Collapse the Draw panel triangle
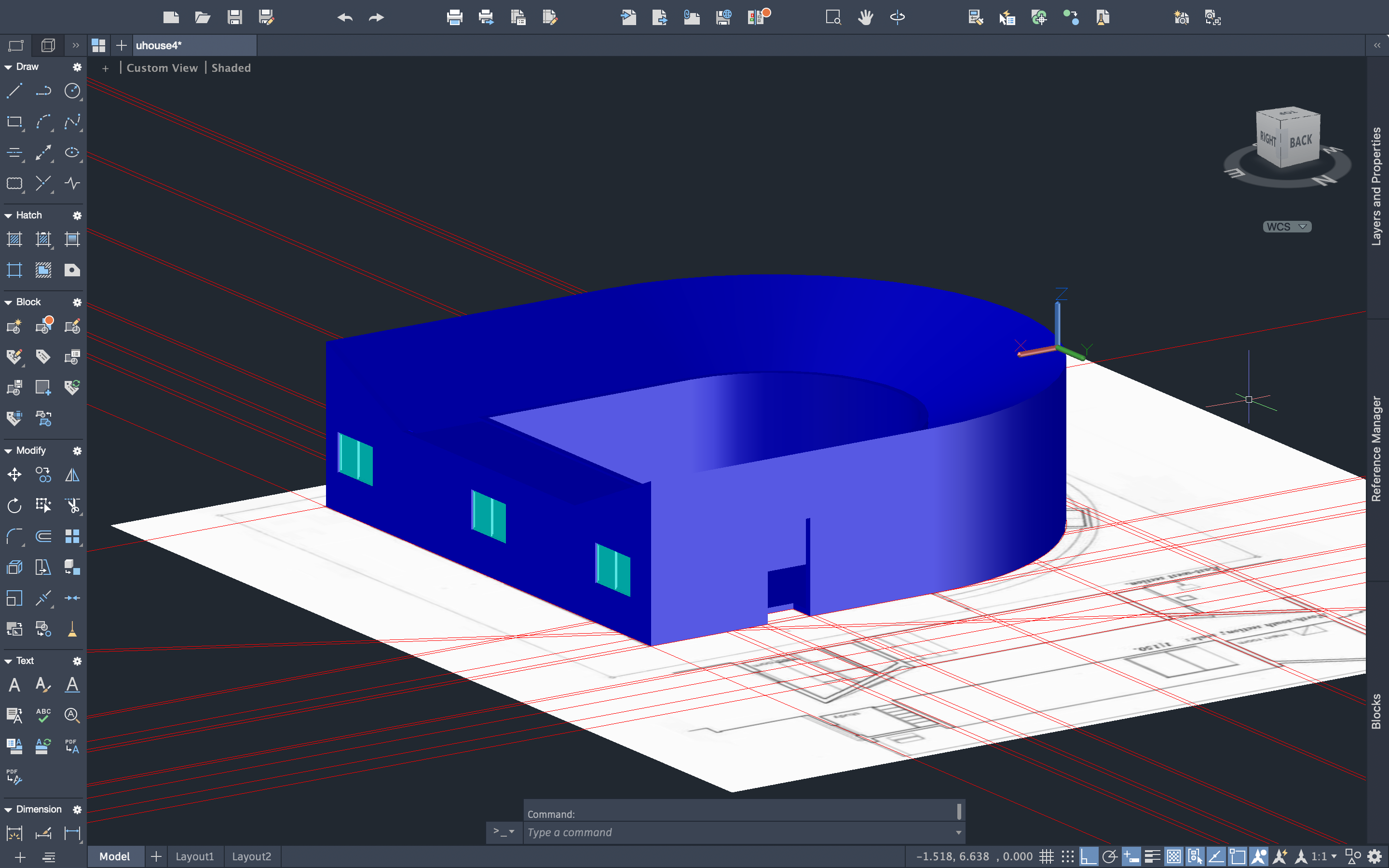The height and width of the screenshot is (868, 1389). click(x=8, y=67)
